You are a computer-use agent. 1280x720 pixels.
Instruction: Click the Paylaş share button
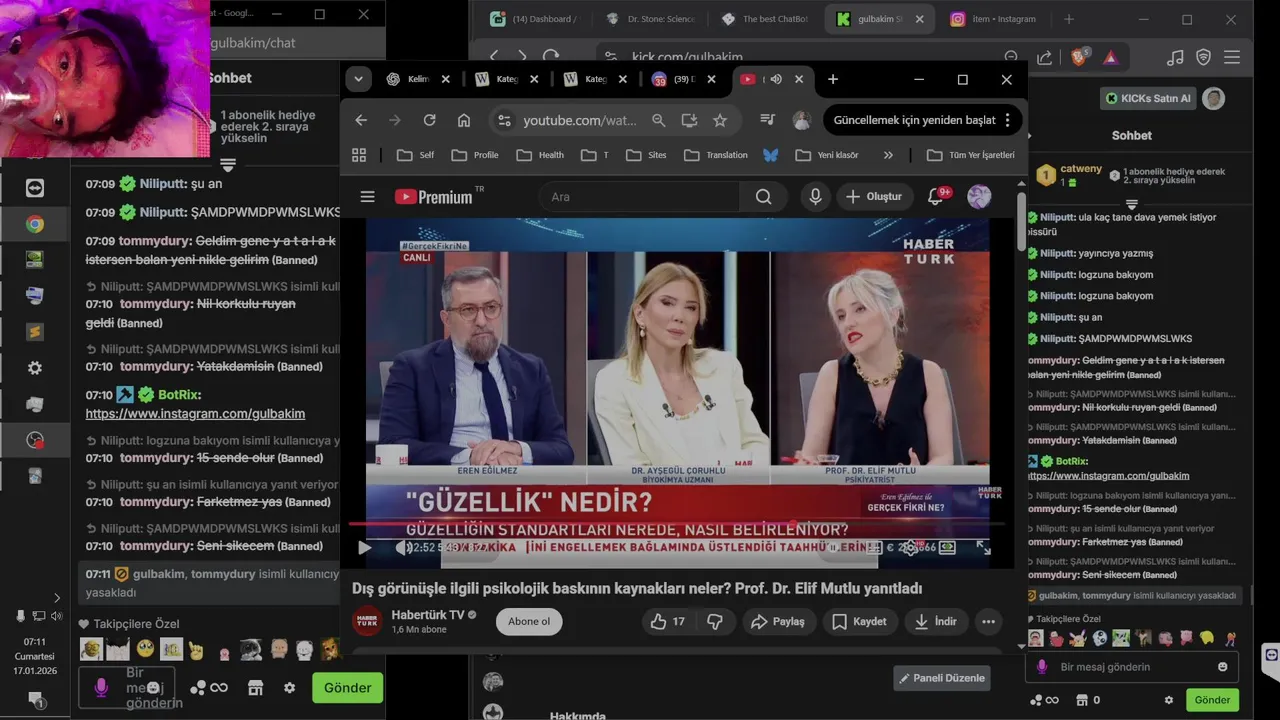click(x=777, y=621)
